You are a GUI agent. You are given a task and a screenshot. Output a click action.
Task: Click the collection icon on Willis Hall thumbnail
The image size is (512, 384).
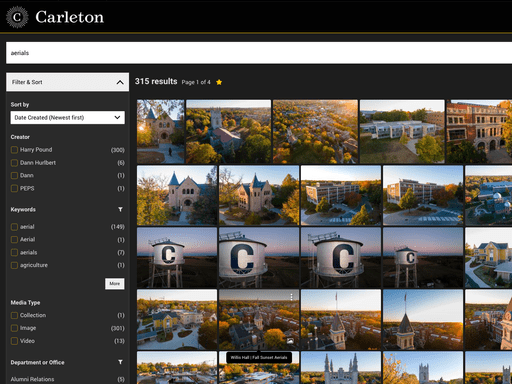point(290,341)
